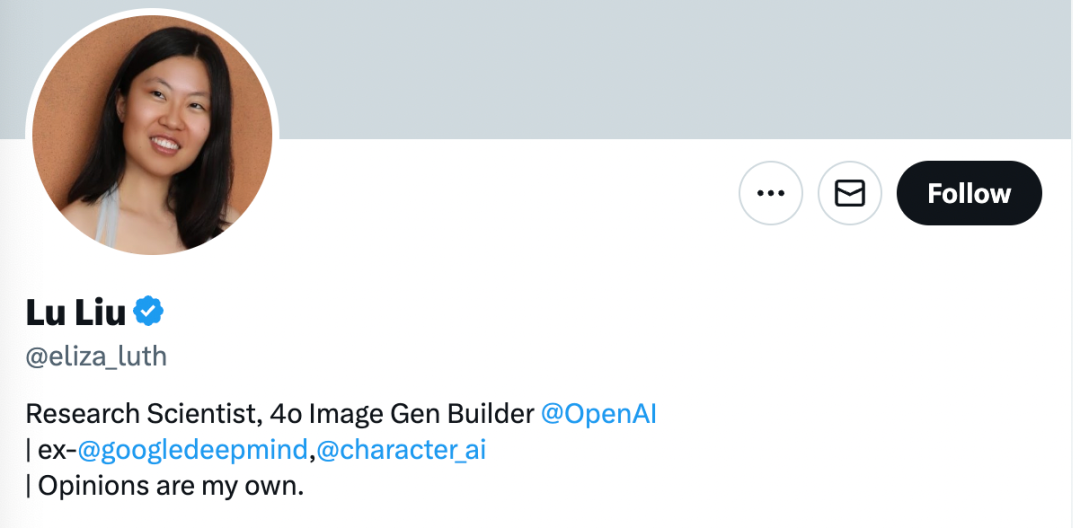Click the ex- prefix in the bio
Screen dimensions: 1080x528
(57, 450)
